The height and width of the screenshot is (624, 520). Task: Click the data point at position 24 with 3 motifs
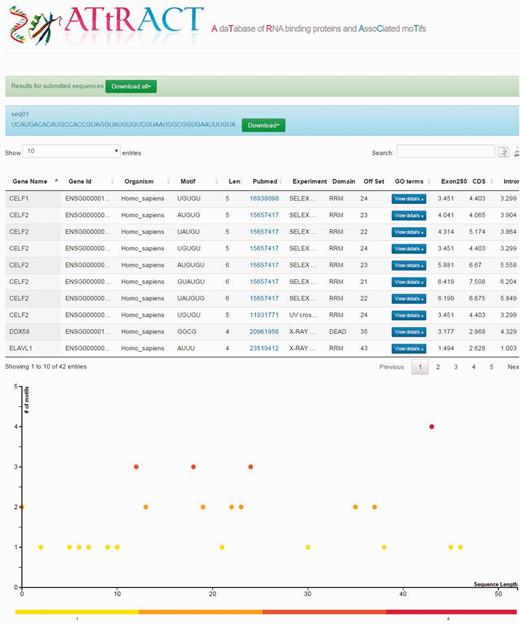click(x=250, y=467)
